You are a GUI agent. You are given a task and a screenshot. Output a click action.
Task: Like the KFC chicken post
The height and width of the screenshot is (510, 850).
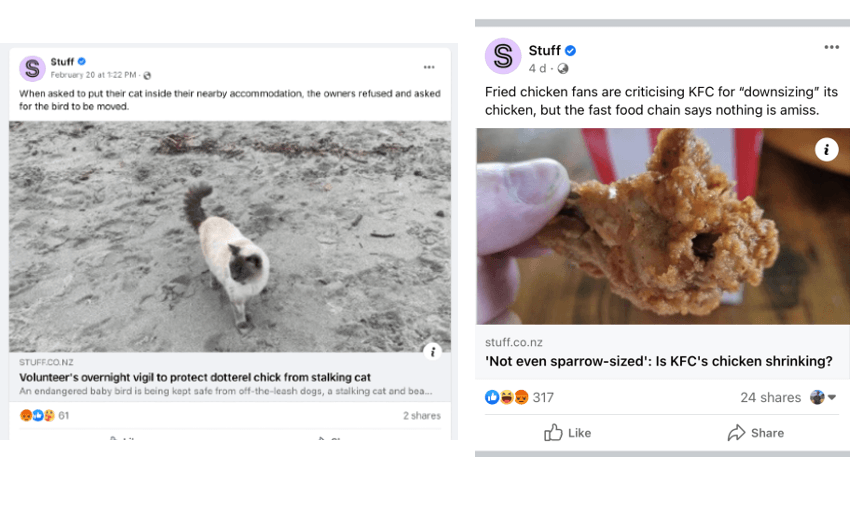pos(567,433)
